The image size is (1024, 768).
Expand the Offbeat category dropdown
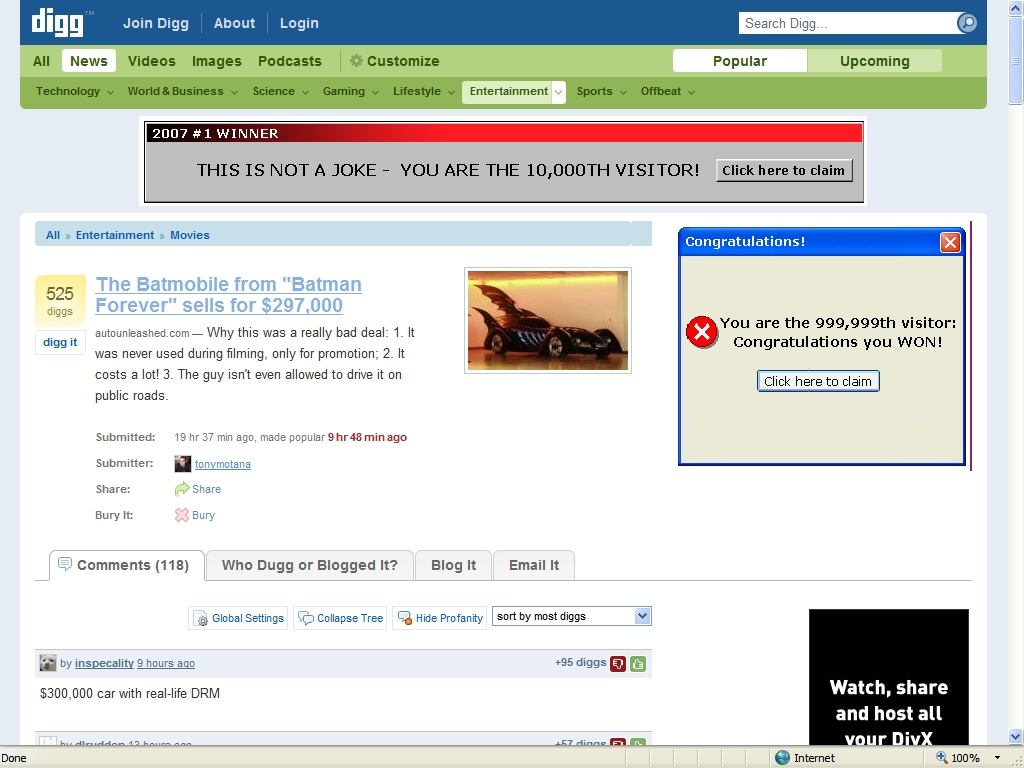tap(691, 92)
